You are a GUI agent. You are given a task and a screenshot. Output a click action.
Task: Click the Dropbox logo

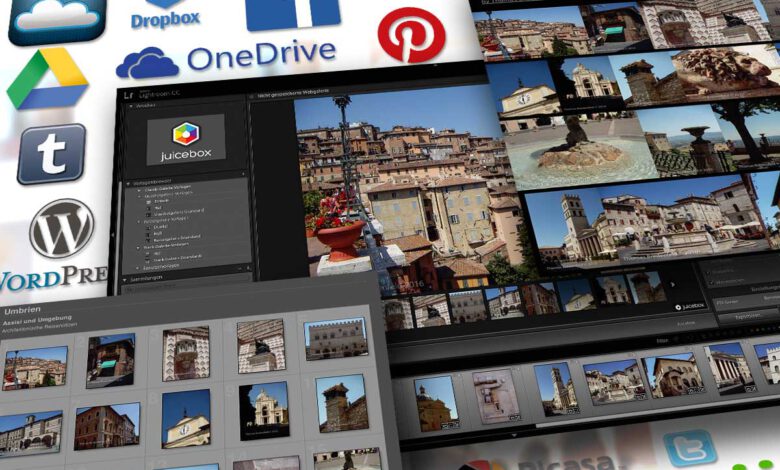pyautogui.click(x=165, y=15)
